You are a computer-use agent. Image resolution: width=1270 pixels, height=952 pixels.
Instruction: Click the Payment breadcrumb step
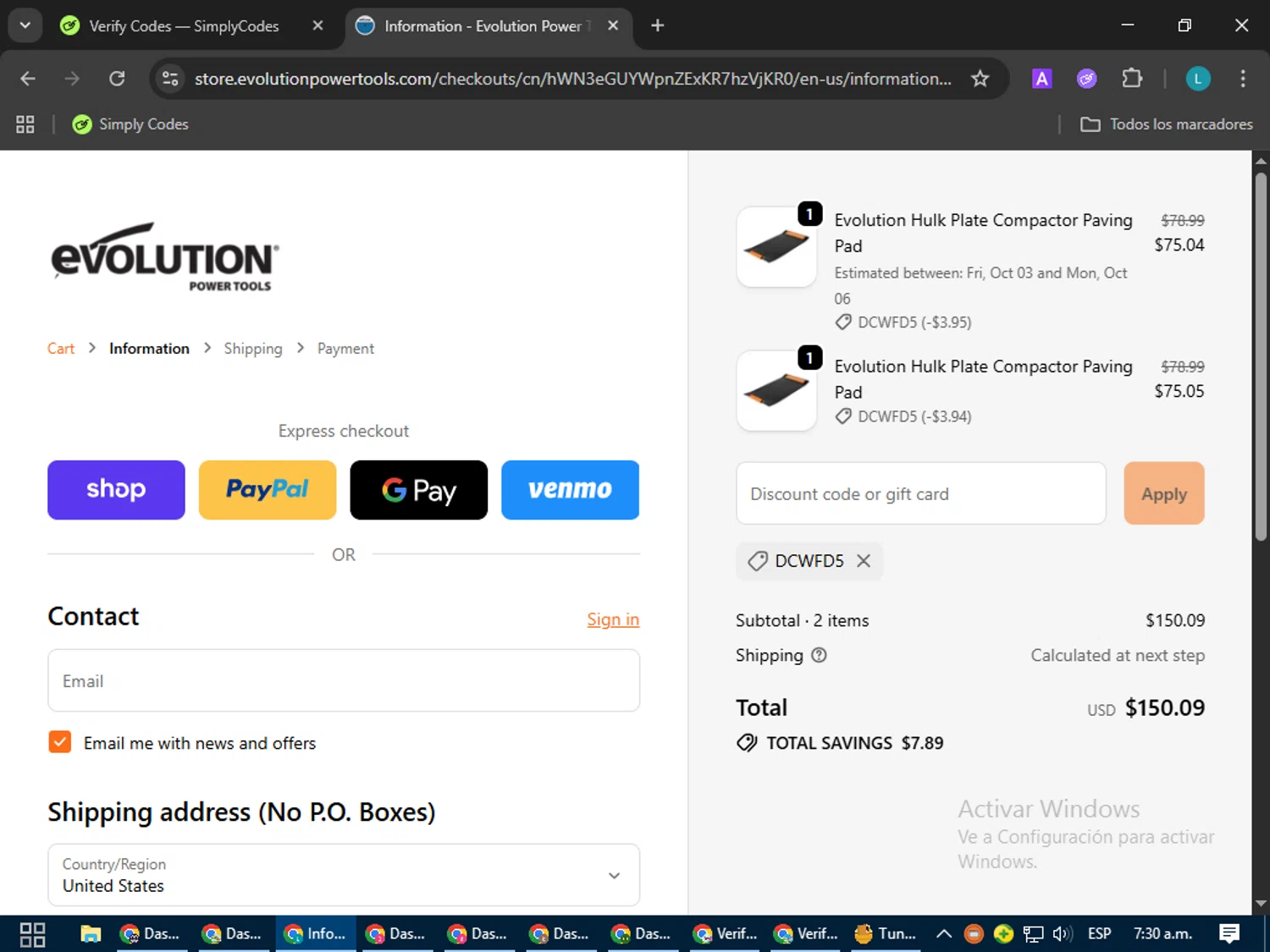point(345,349)
